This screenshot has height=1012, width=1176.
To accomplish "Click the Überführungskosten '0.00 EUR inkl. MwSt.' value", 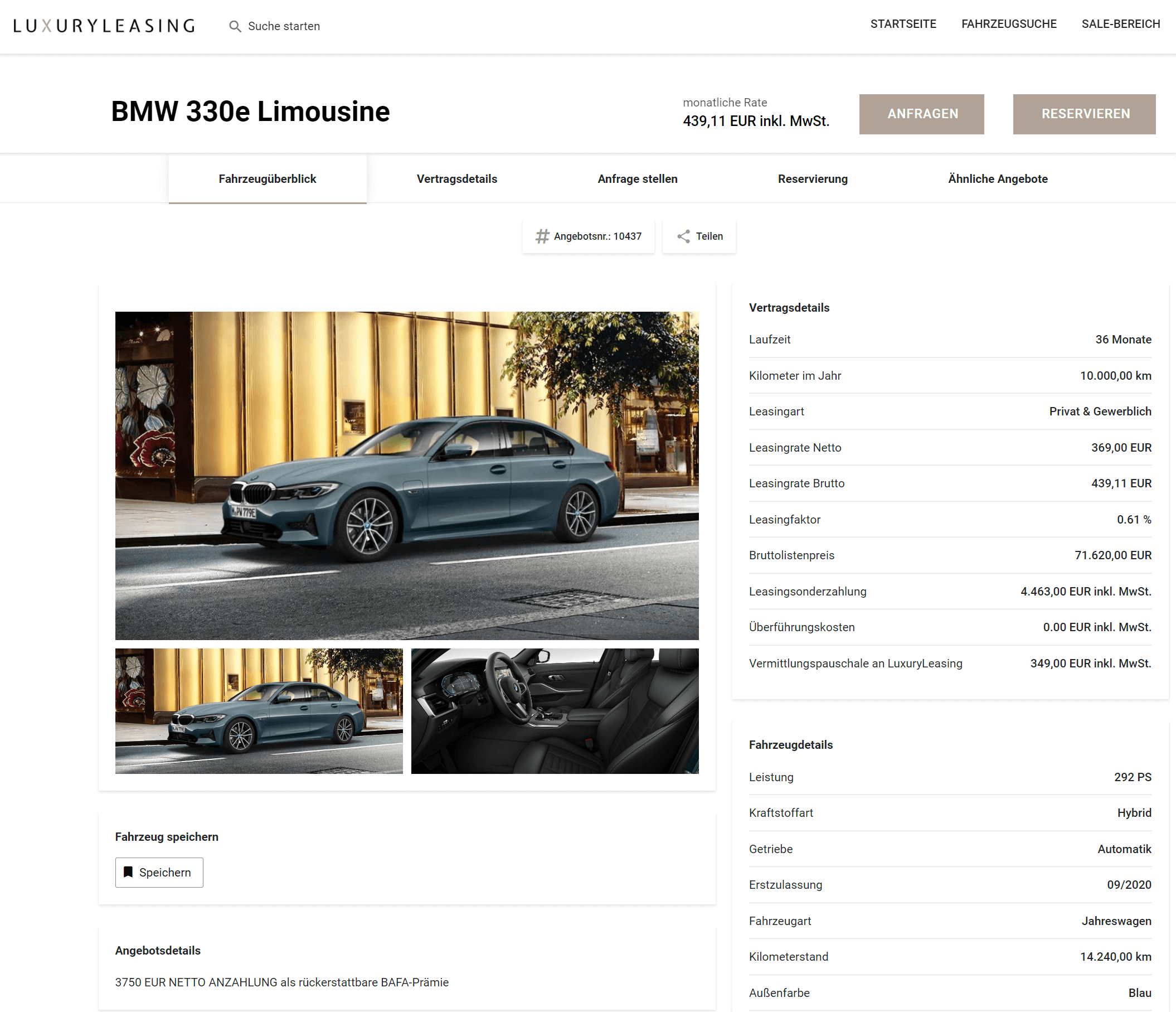I will click(1097, 627).
